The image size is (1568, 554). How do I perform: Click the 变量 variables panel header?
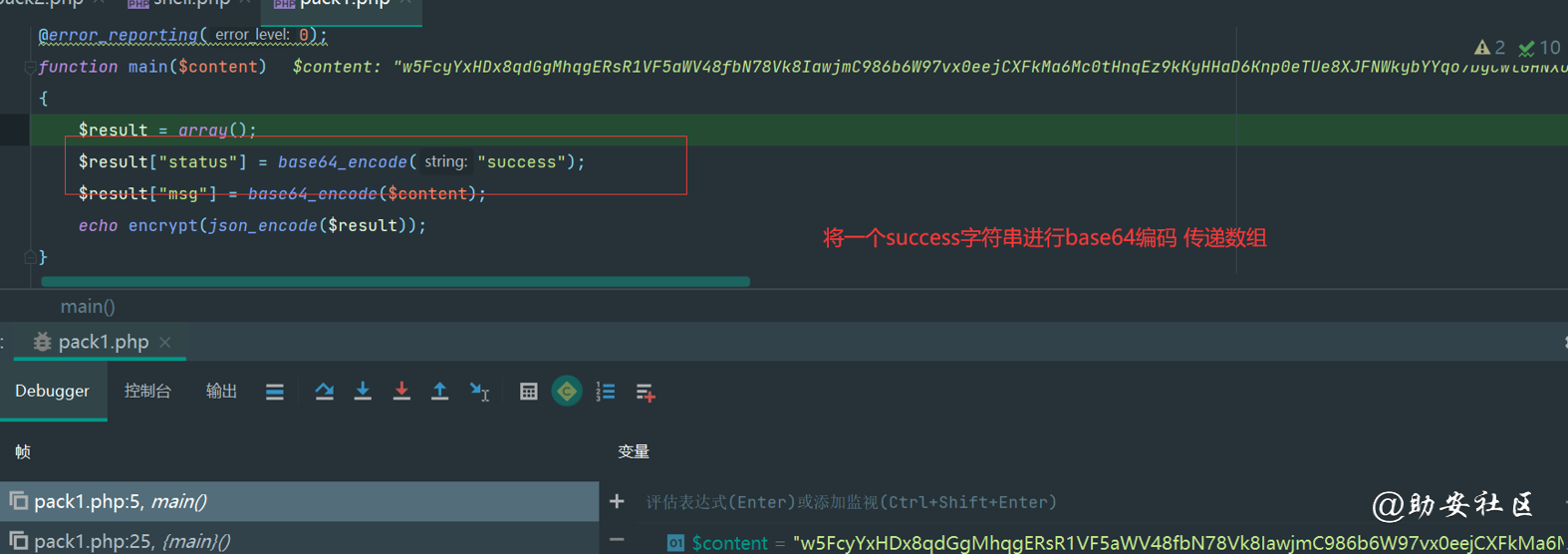(x=634, y=451)
